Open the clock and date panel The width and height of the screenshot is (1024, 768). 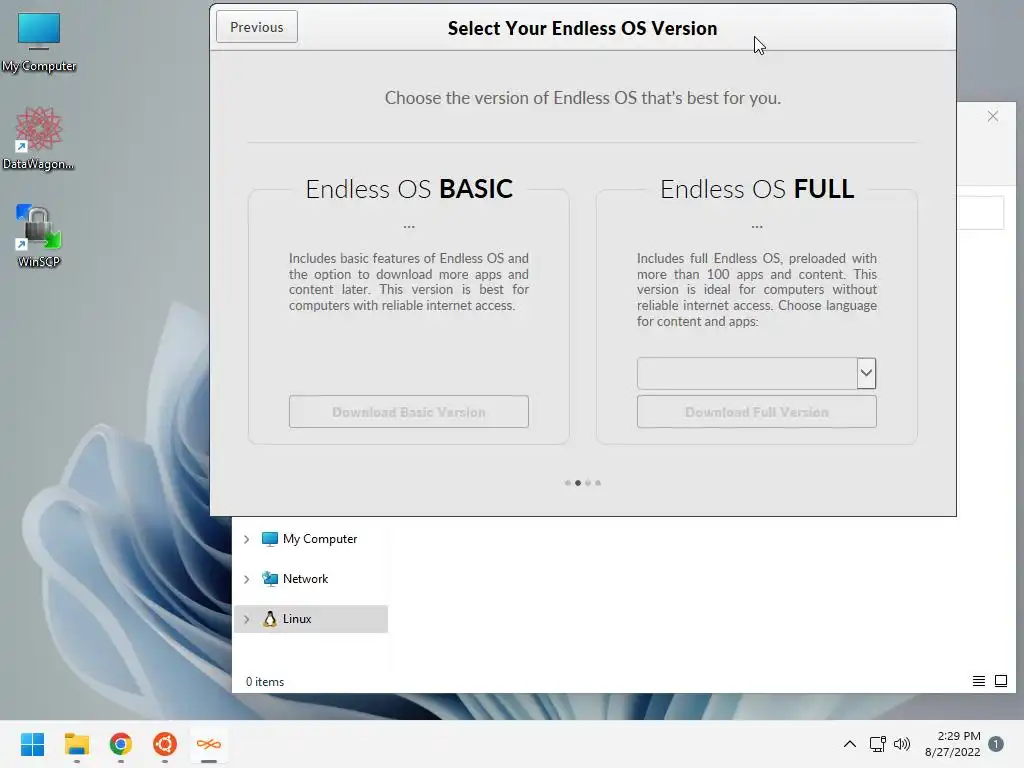(952, 744)
